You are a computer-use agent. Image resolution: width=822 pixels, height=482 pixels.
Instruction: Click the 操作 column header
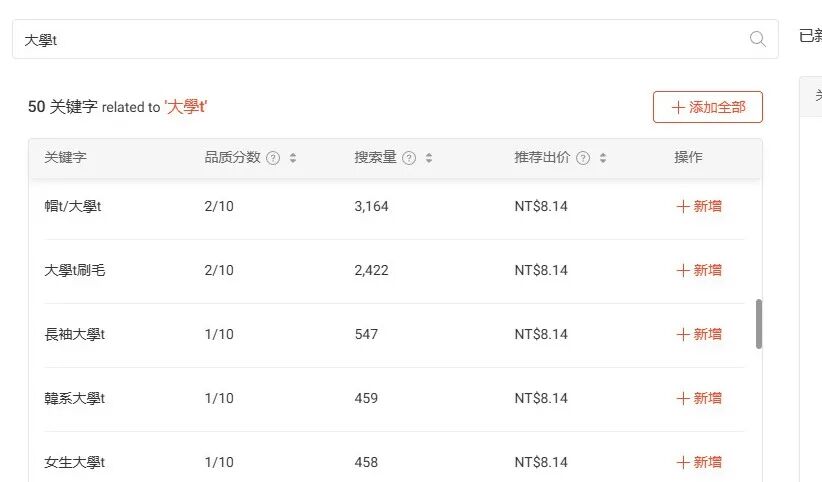pyautogui.click(x=688, y=157)
